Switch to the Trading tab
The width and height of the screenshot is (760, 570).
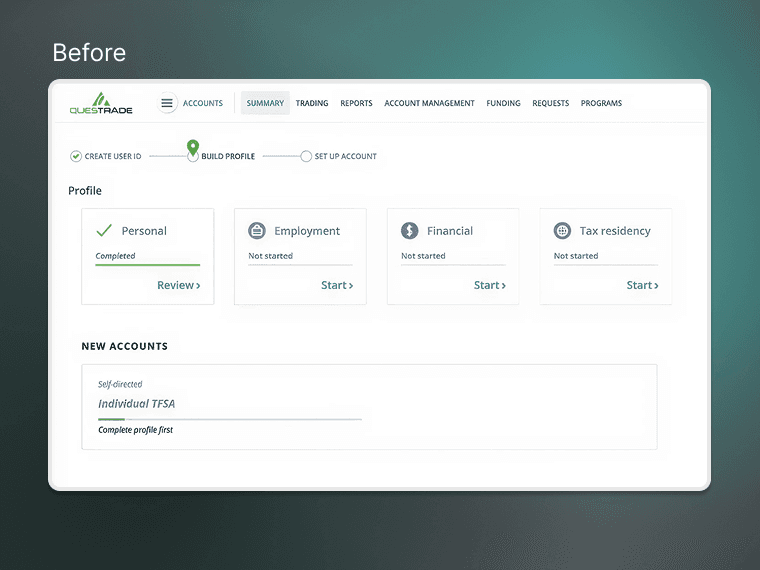click(312, 103)
